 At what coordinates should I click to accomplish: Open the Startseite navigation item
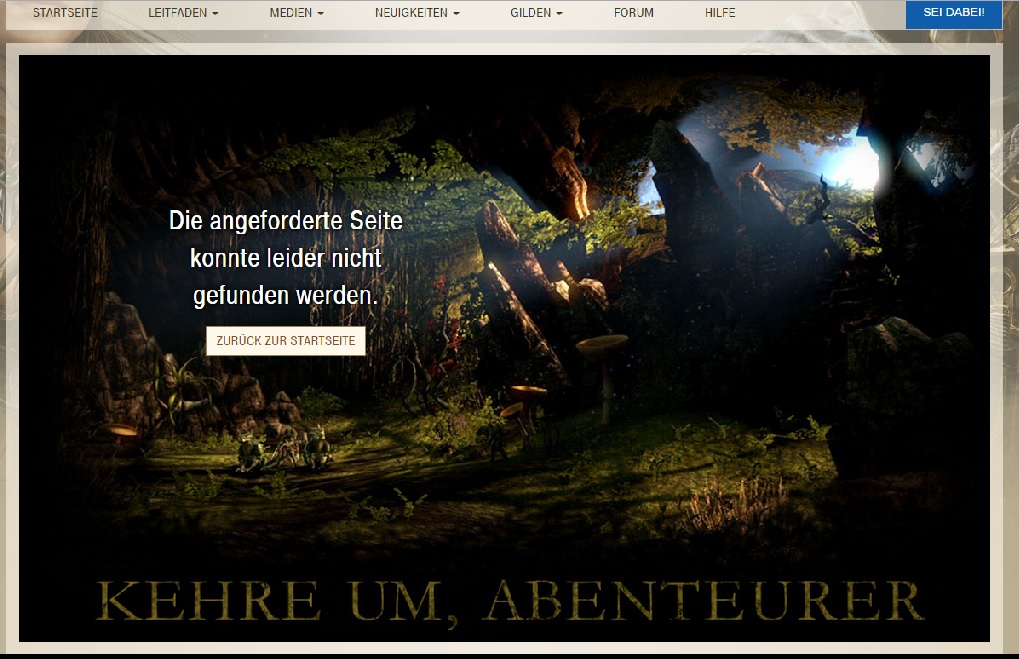pyautogui.click(x=65, y=12)
